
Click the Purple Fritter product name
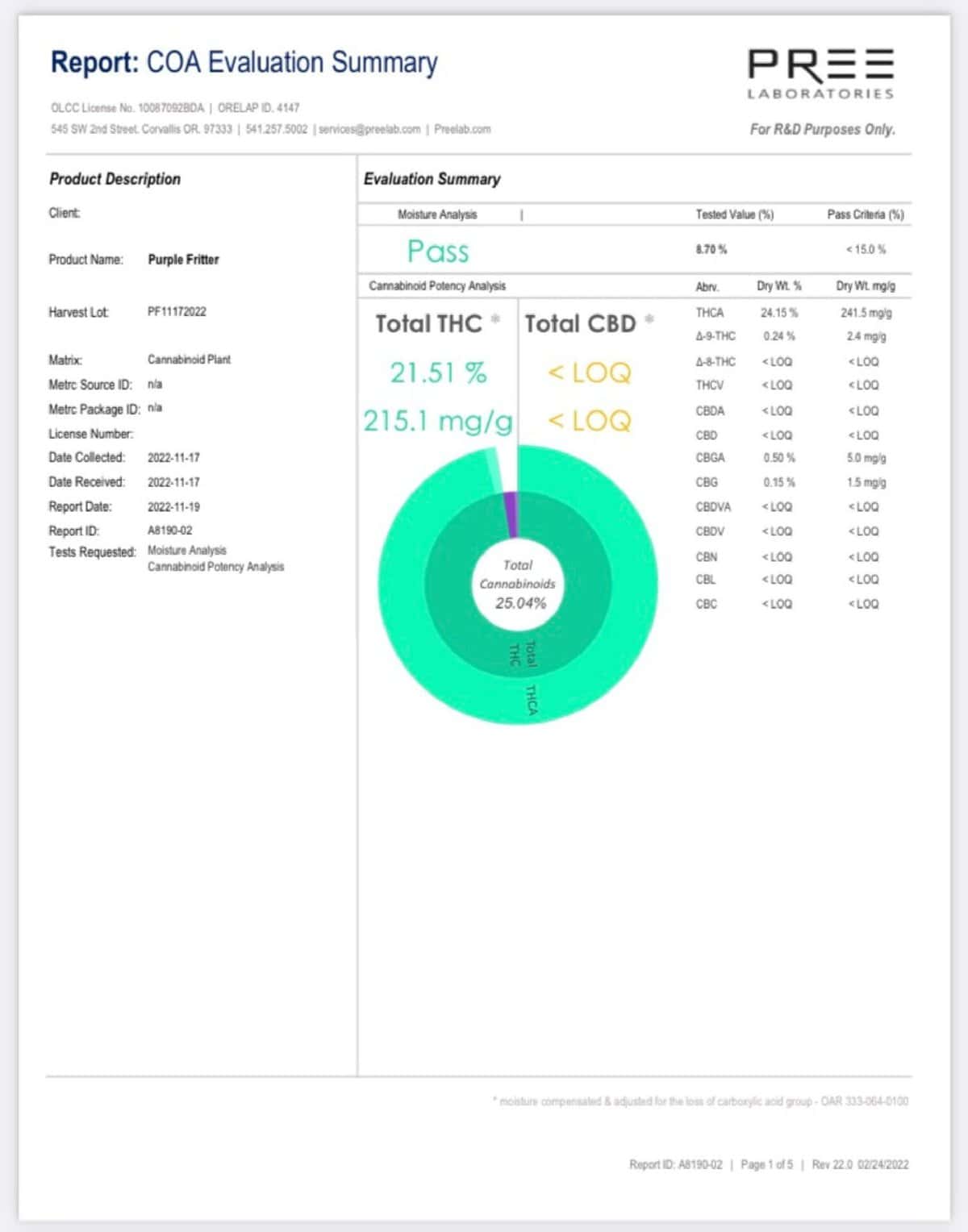pyautogui.click(x=183, y=260)
